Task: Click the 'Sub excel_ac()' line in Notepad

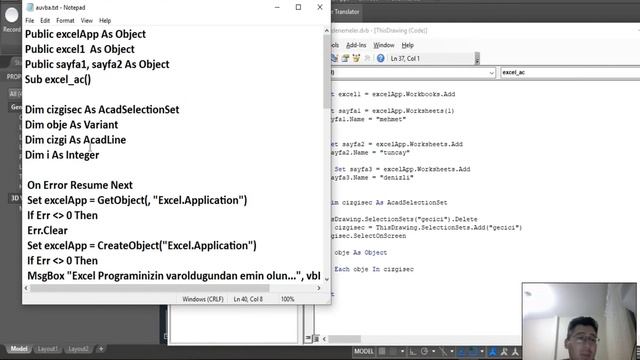Action: tap(58, 79)
